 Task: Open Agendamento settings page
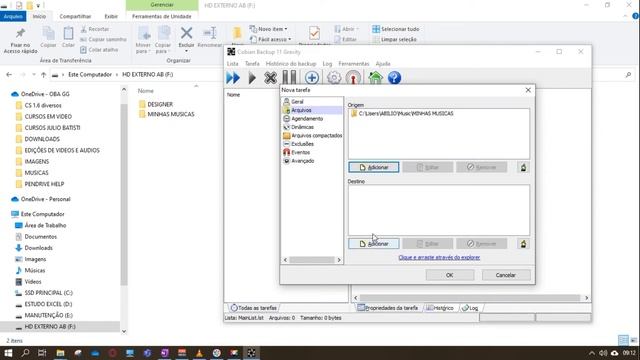tap(307, 119)
